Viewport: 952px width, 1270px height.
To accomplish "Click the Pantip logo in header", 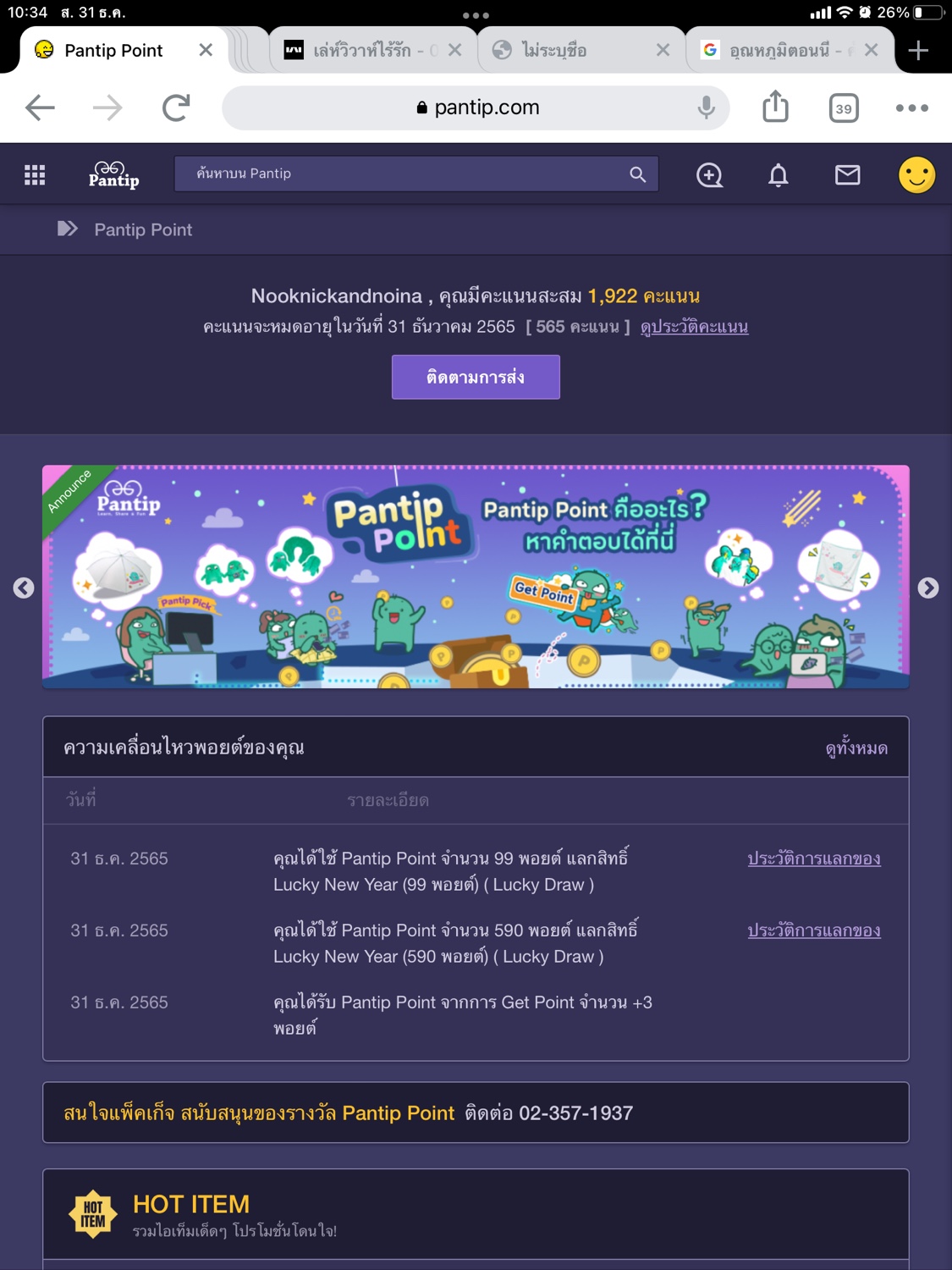I will pos(113,174).
